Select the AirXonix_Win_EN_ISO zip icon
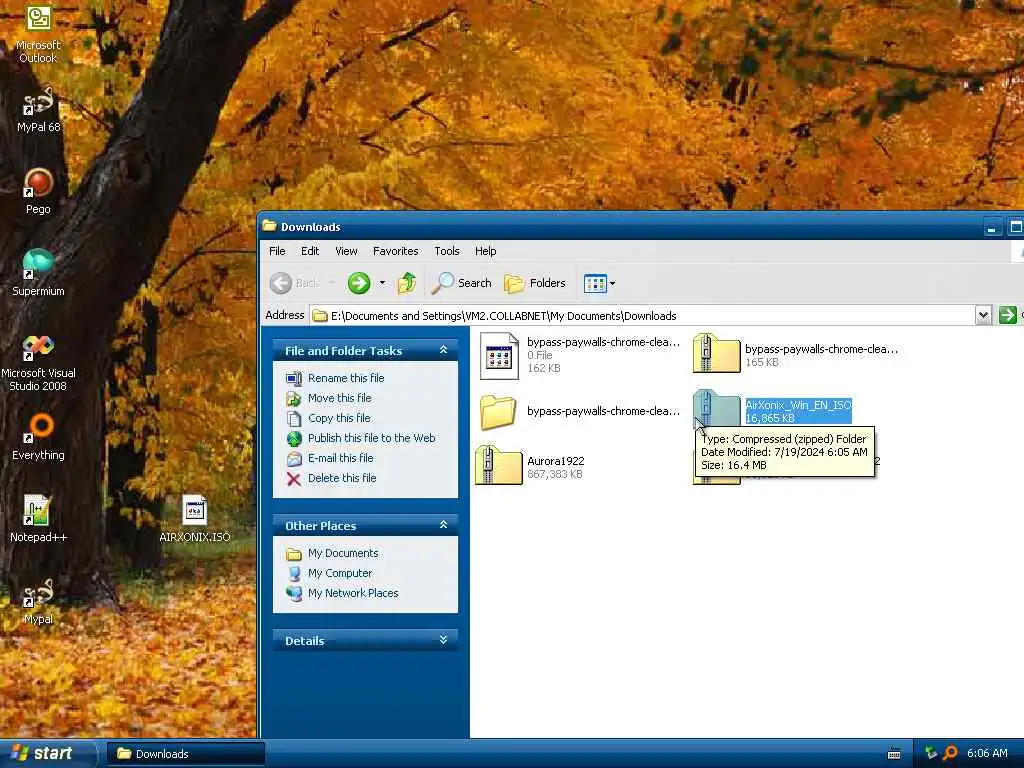This screenshot has width=1024, height=768. [716, 411]
